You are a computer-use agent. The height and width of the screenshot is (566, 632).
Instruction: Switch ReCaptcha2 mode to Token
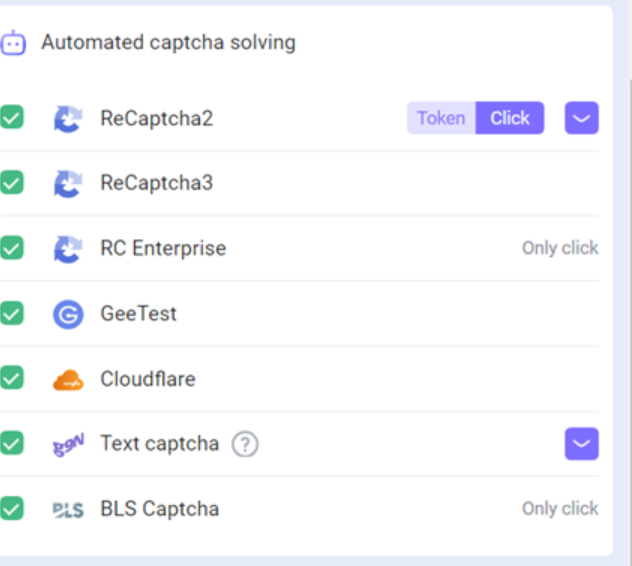441,118
